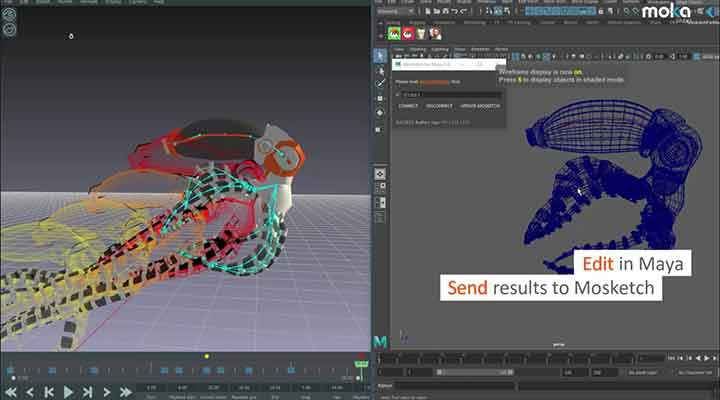720x400 pixels.
Task: Click the red shelf icon in Maya
Action: [x=408, y=33]
